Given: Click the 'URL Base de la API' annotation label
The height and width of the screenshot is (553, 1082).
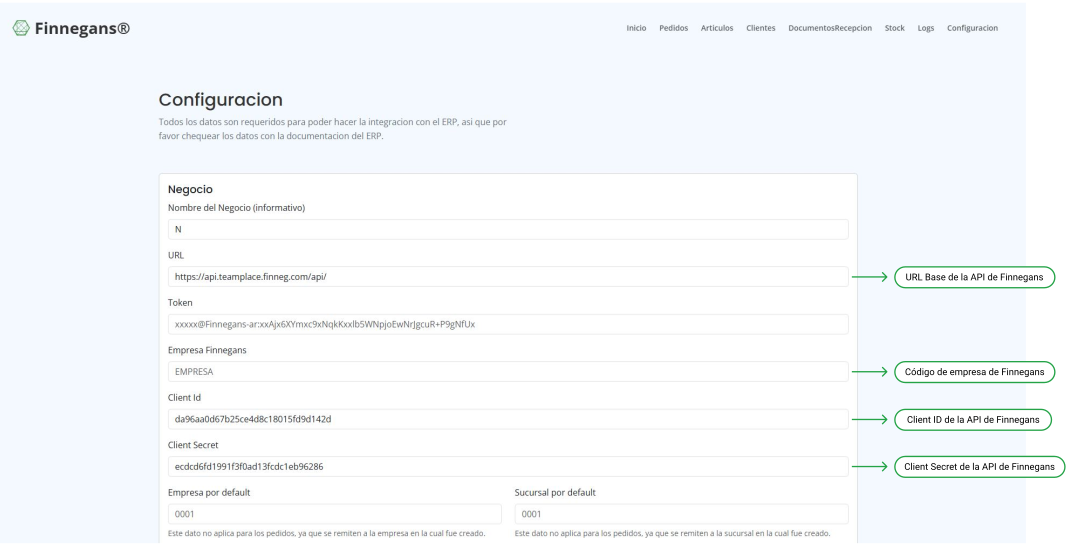Looking at the screenshot, I should pos(974,277).
